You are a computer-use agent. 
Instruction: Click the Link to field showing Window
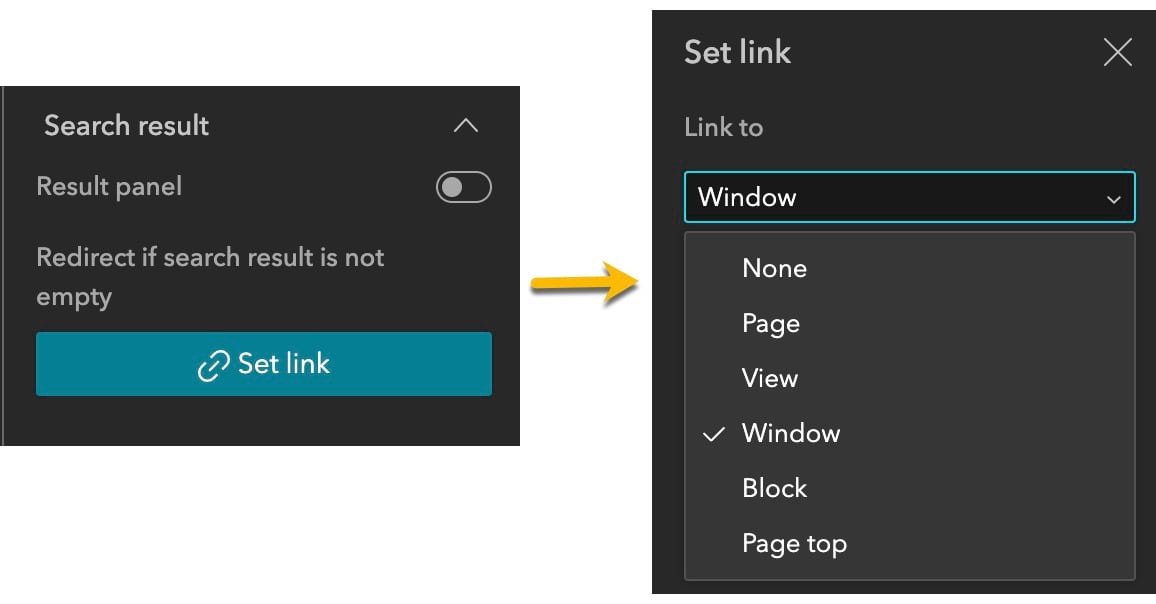[908, 197]
